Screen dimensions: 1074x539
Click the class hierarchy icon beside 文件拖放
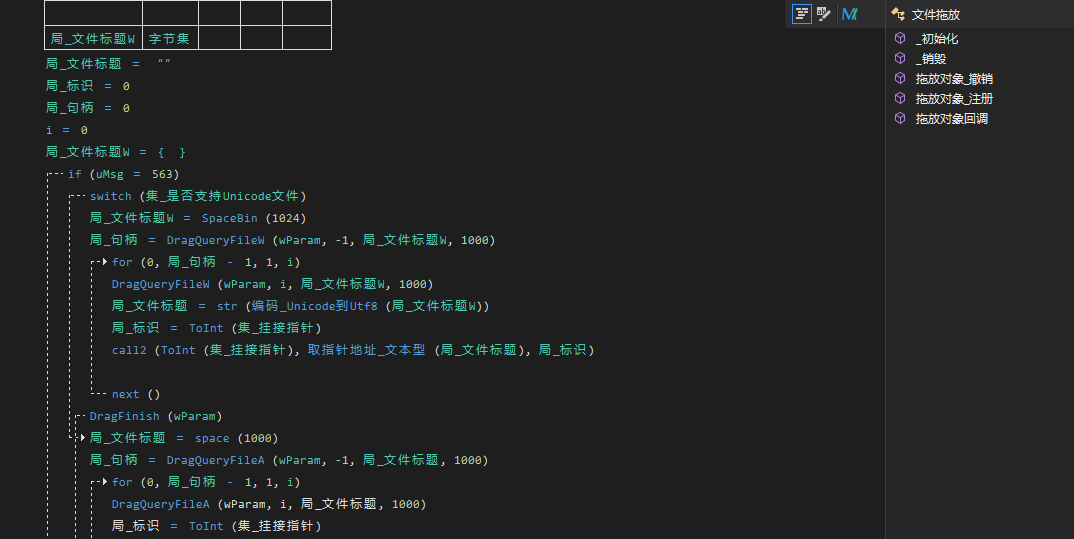point(898,14)
